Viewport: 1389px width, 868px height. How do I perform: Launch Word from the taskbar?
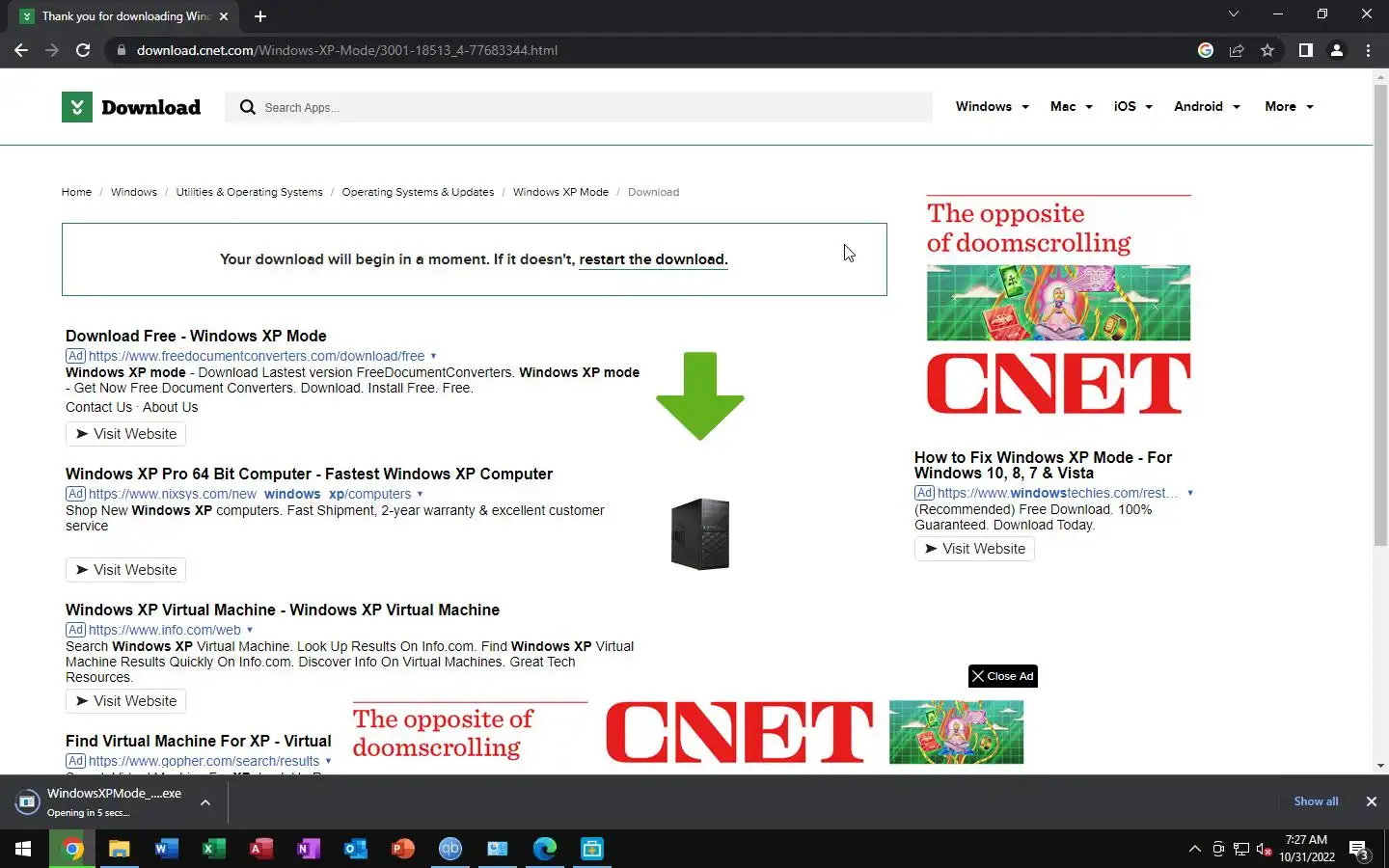166,849
